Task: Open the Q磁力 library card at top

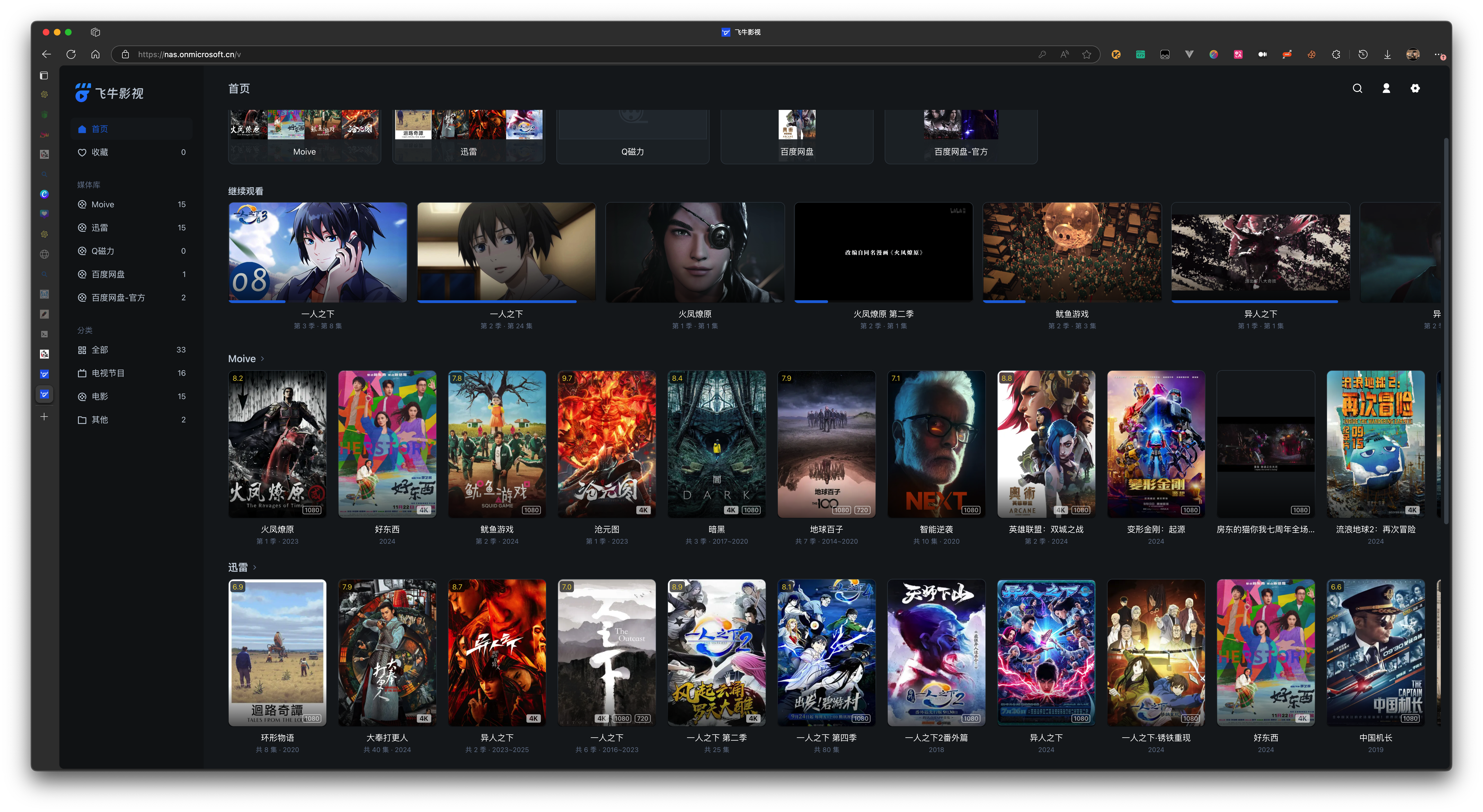Action: coord(633,137)
